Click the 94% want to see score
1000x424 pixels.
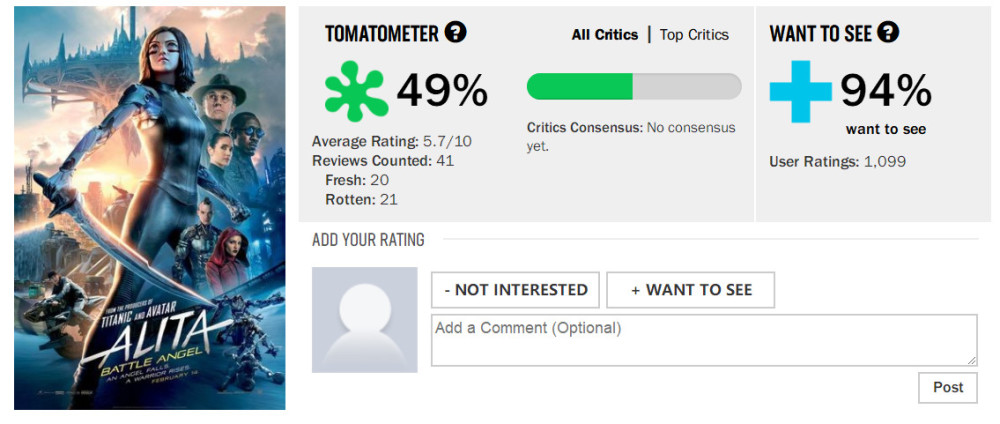[885, 92]
